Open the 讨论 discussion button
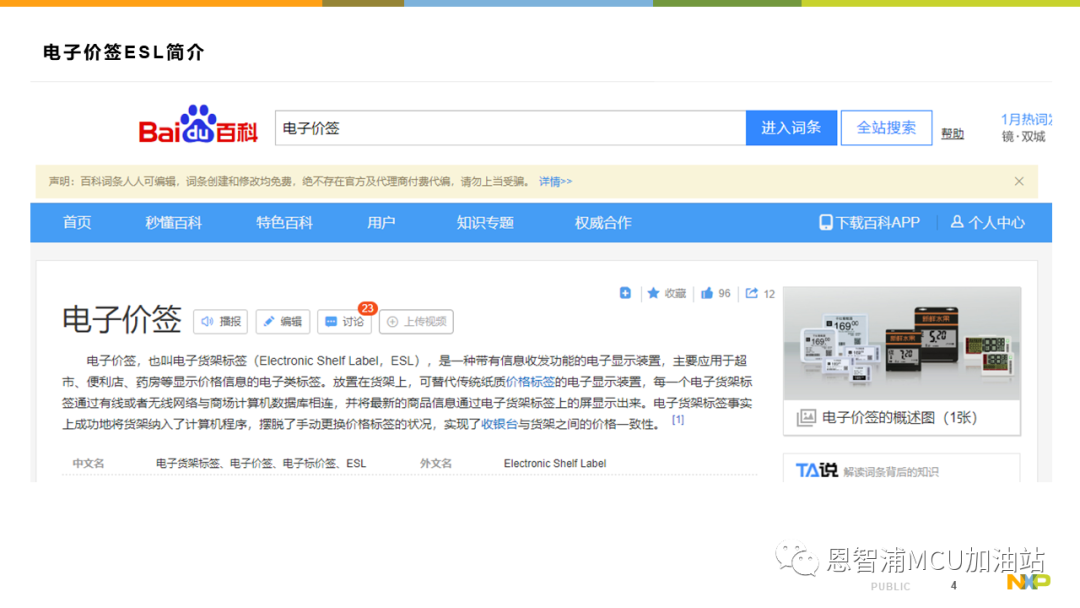The width and height of the screenshot is (1080, 608). 344,322
